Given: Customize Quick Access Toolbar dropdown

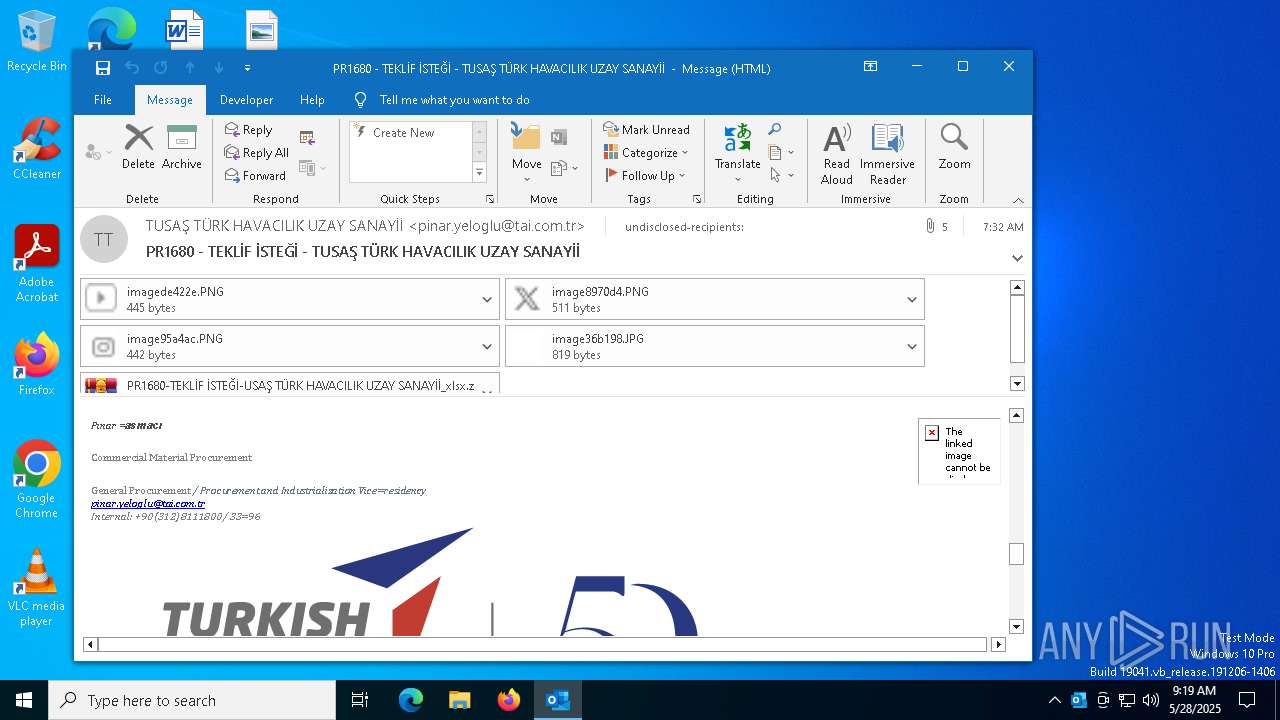Looking at the screenshot, I should pyautogui.click(x=247, y=68).
